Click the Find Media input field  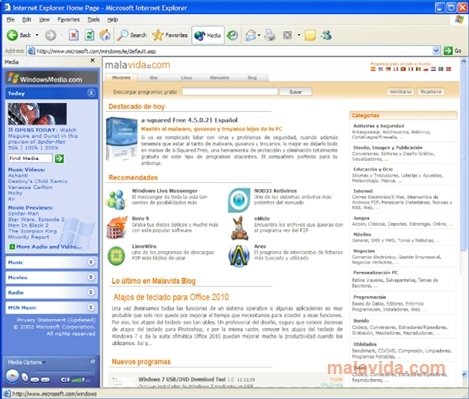click(30, 158)
